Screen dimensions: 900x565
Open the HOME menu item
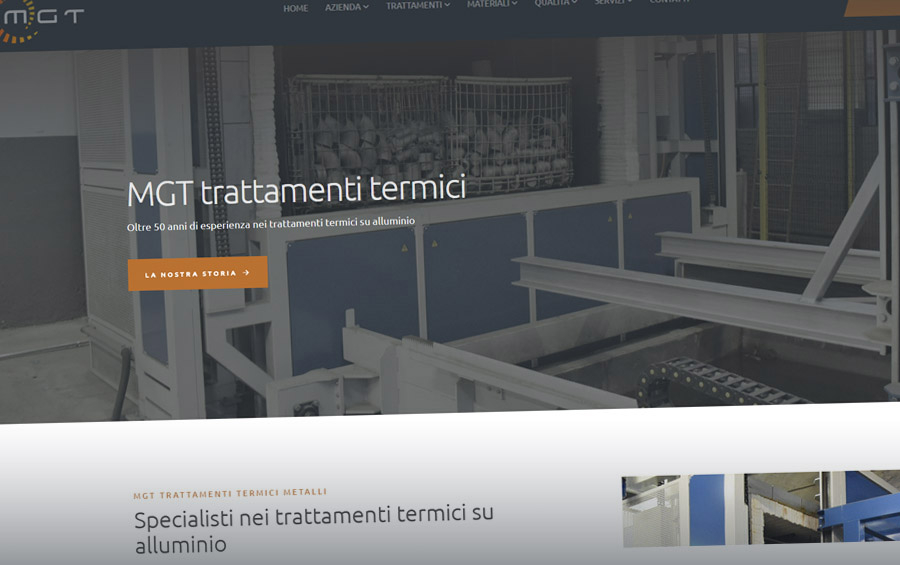coord(296,8)
